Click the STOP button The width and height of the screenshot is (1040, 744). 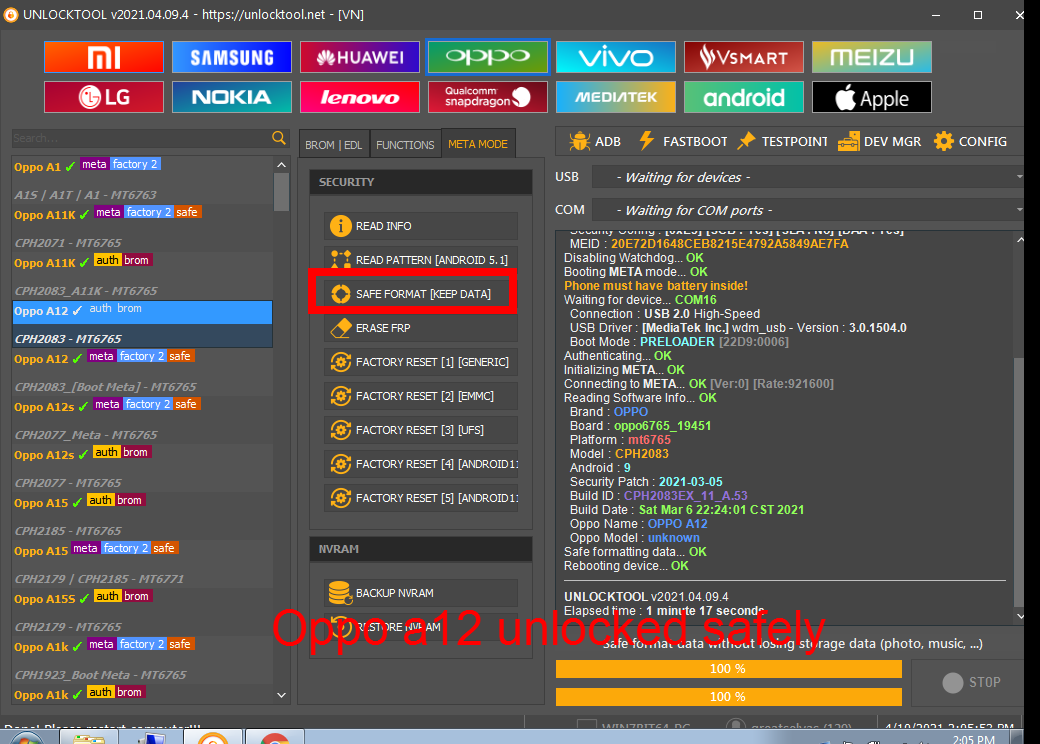click(968, 682)
